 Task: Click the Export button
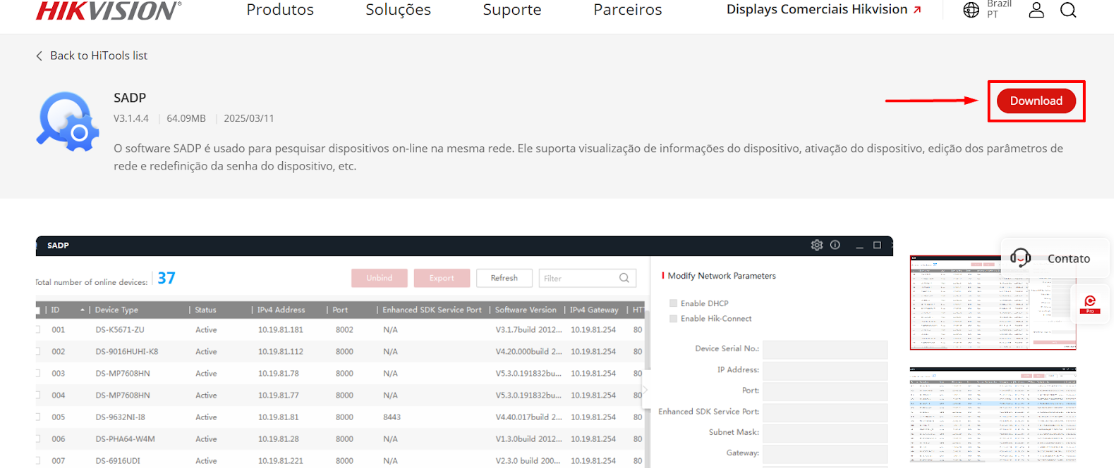tap(442, 278)
